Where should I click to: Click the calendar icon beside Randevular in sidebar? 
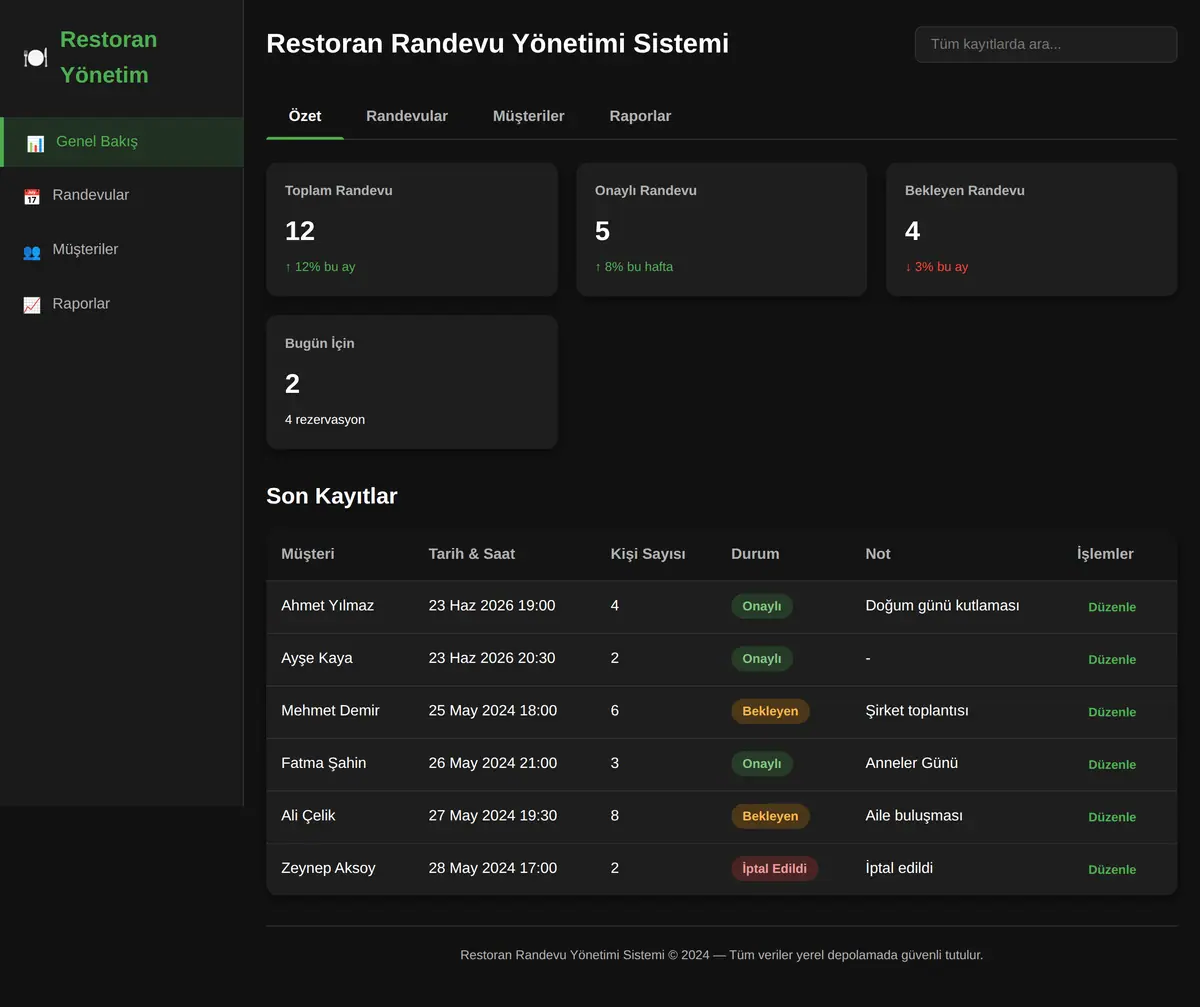(32, 196)
